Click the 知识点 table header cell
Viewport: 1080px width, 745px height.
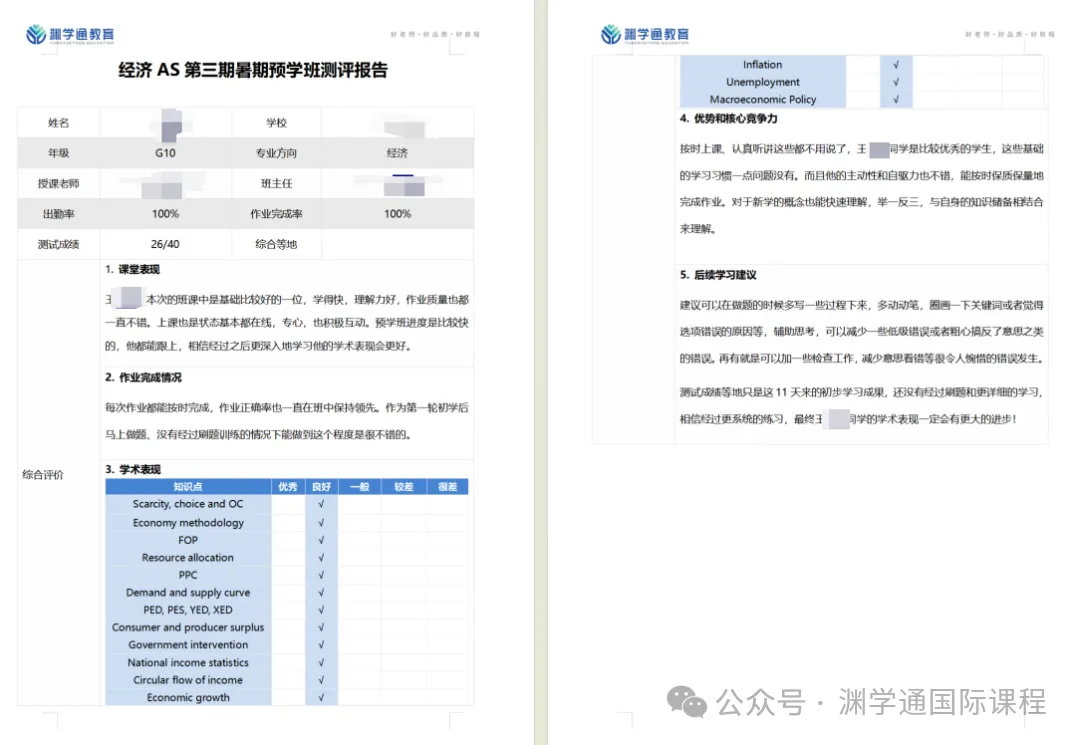tap(186, 486)
